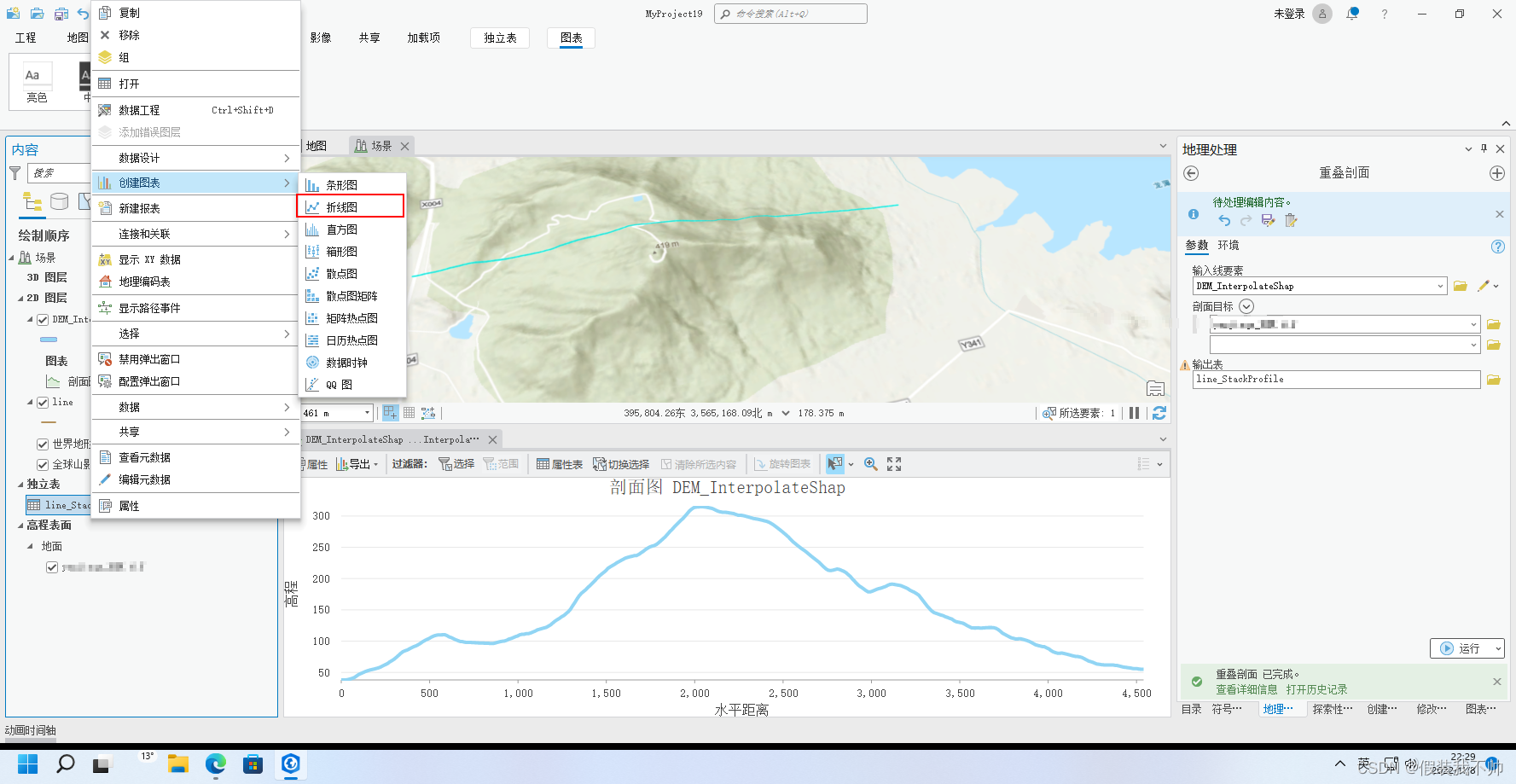
Task: Click the command search box
Action: (791, 14)
